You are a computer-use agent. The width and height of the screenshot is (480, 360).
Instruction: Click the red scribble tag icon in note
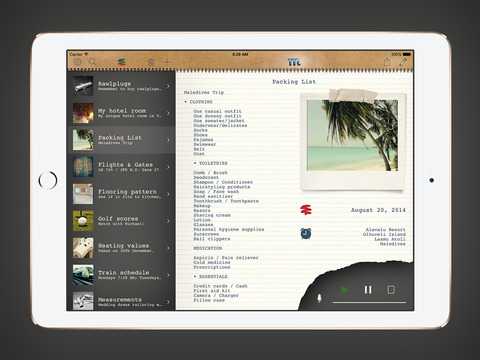point(306,210)
